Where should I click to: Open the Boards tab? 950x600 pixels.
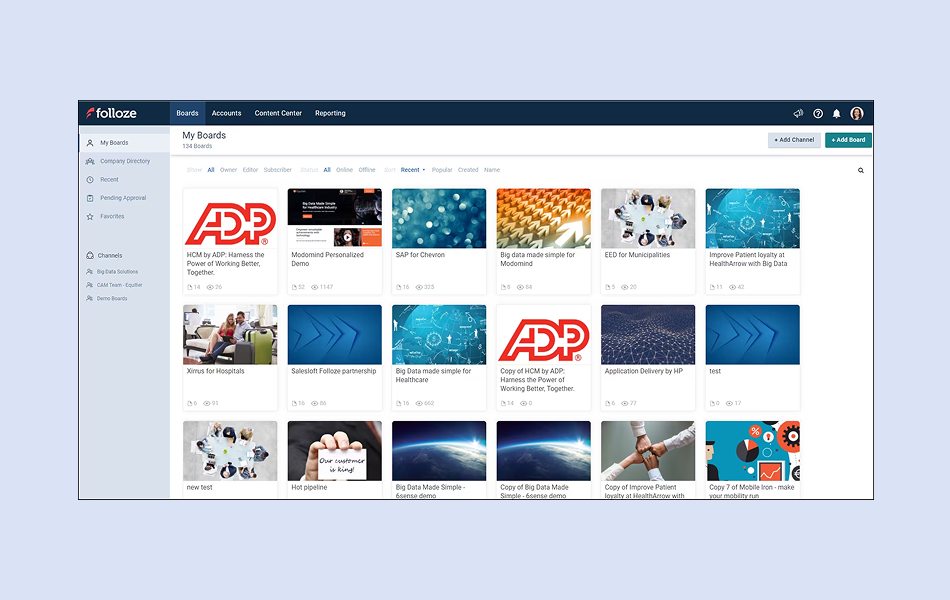click(187, 113)
